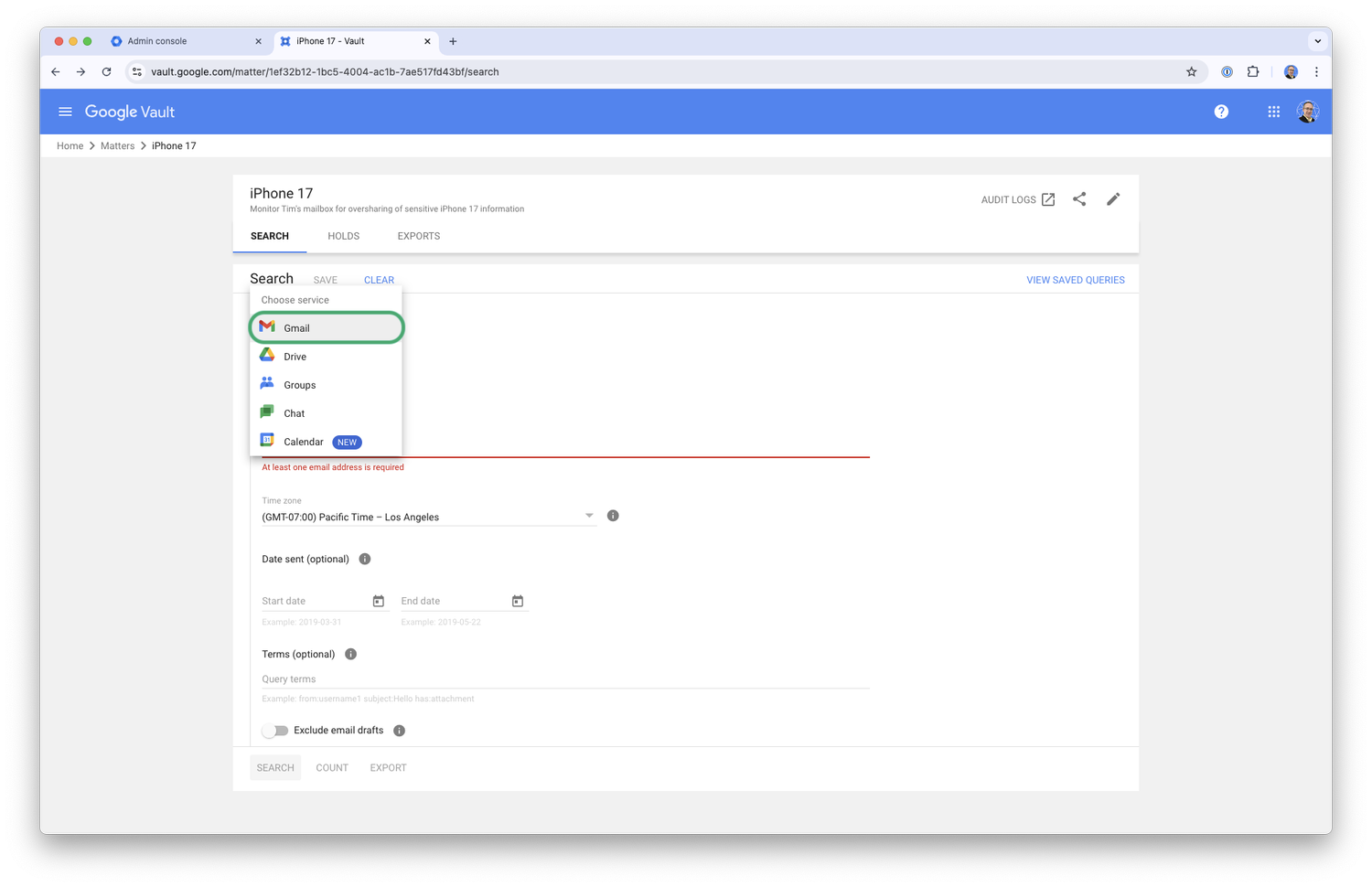The height and width of the screenshot is (887, 1372).
Task: Open matter sharing options
Action: 1079,198
